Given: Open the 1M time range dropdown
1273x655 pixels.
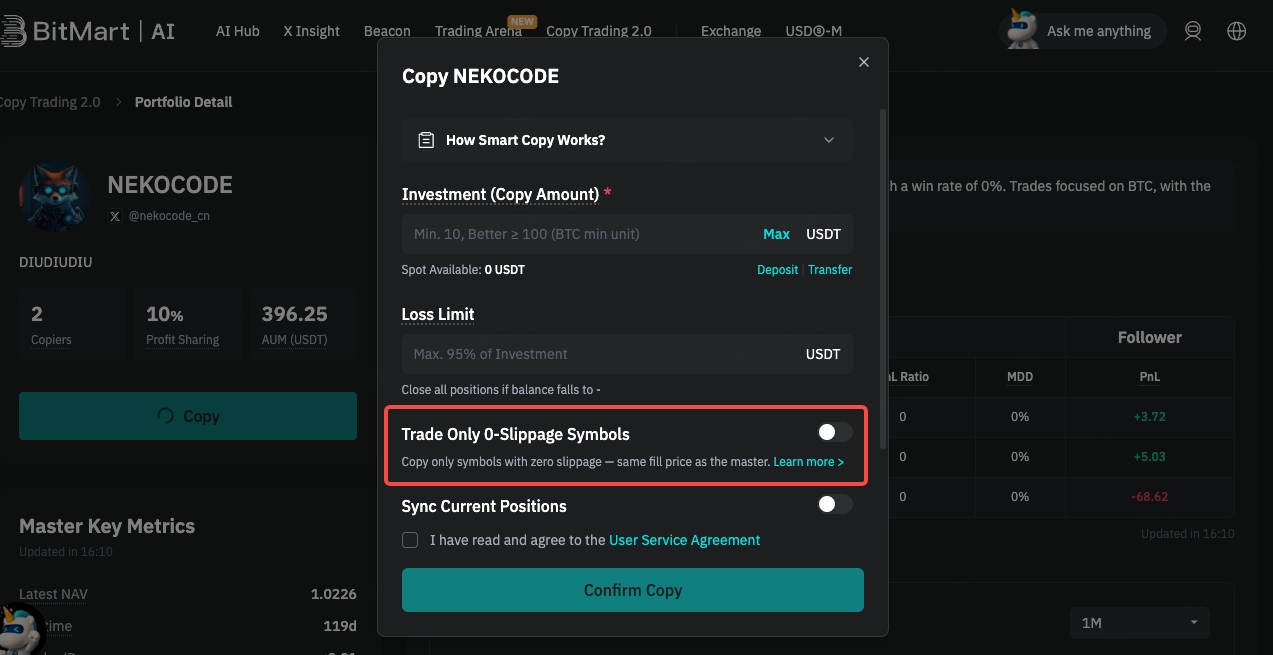Looking at the screenshot, I should (x=1140, y=623).
